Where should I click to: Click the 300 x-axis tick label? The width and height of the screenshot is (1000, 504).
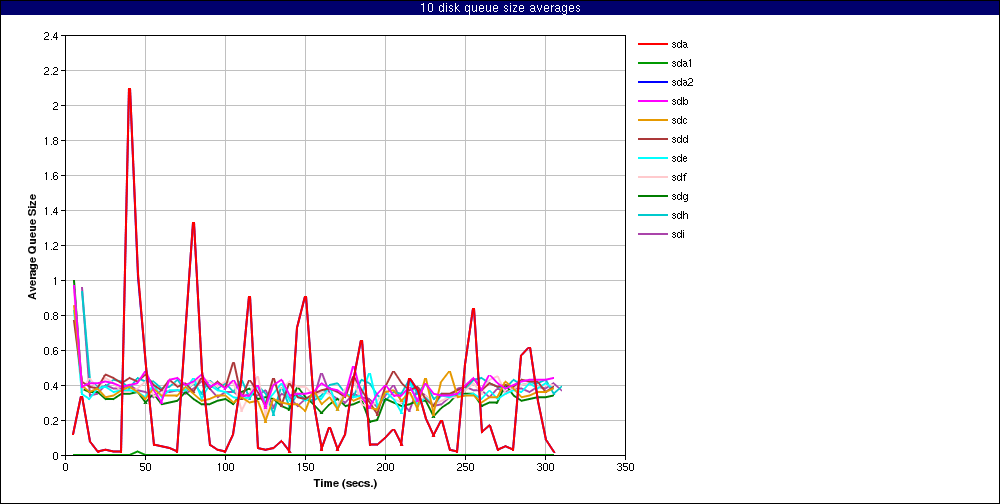(545, 467)
